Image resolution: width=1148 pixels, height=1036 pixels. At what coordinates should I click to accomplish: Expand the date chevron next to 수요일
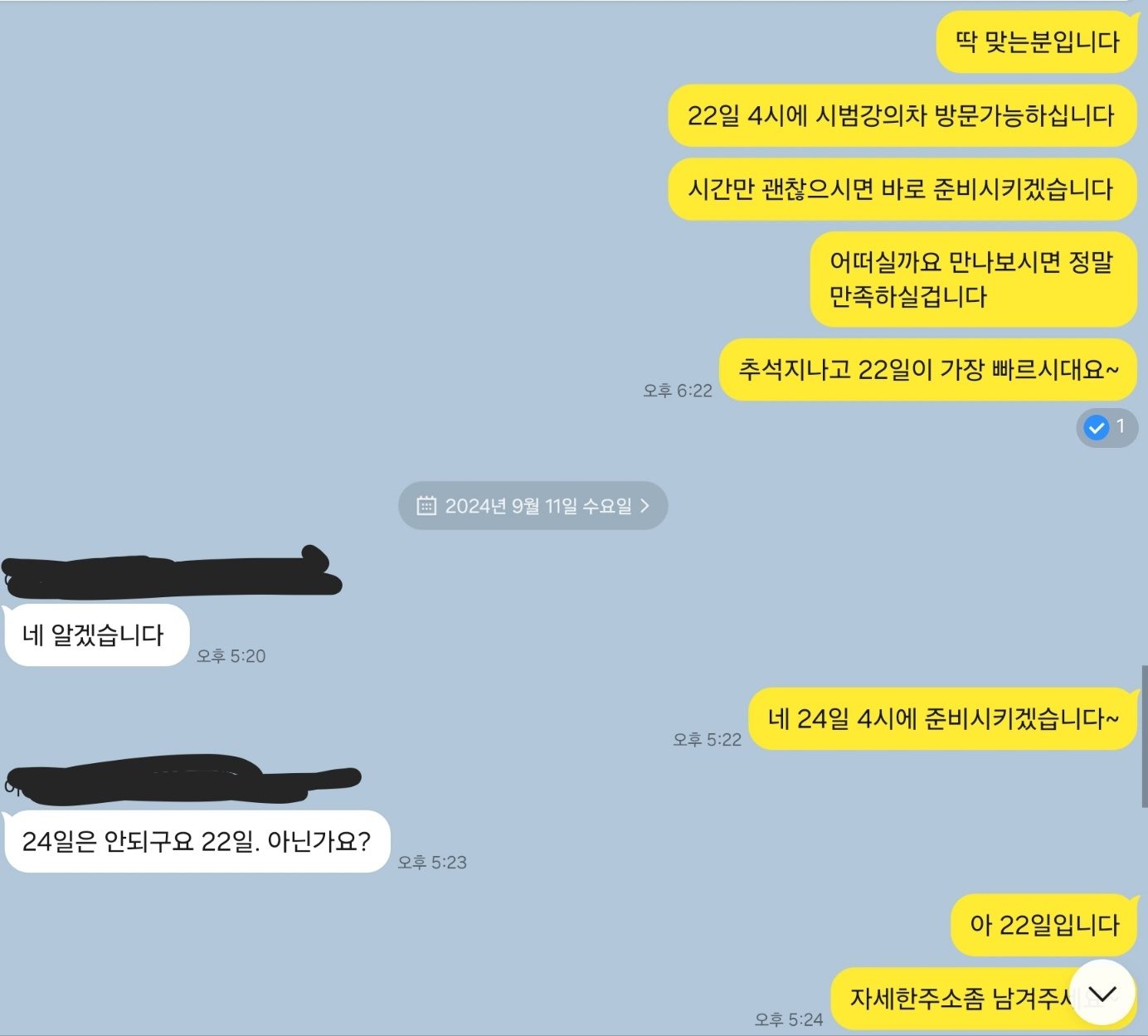pos(645,505)
